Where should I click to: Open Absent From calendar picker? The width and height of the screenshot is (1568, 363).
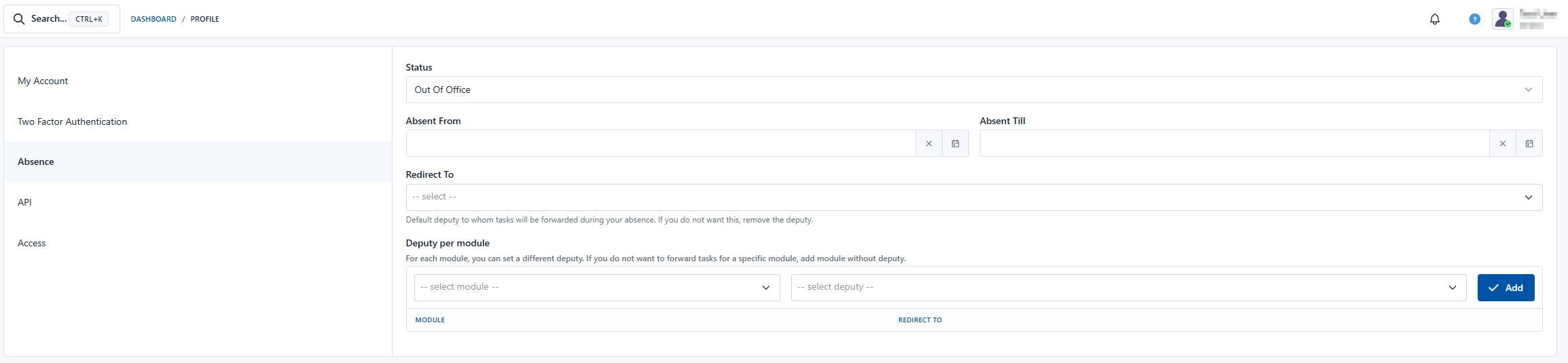[x=955, y=143]
